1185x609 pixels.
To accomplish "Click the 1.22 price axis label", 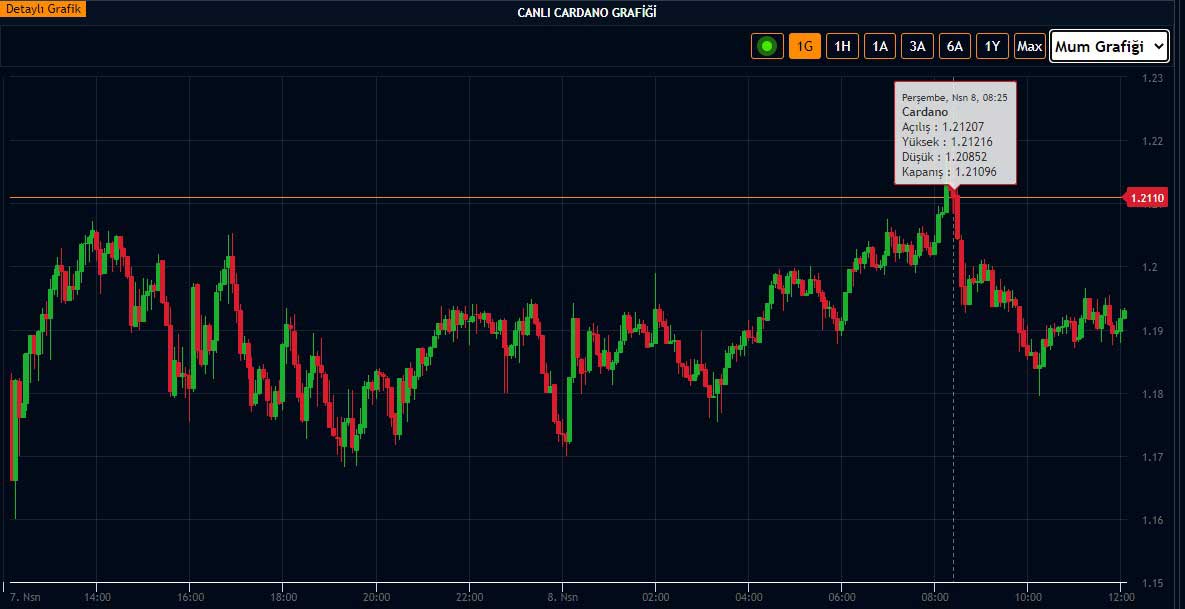I will (x=1153, y=141).
